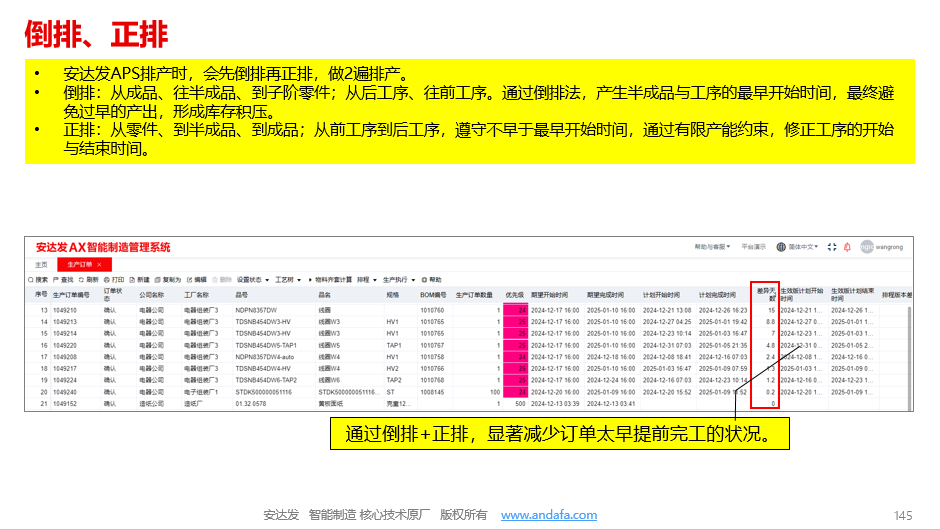The height and width of the screenshot is (530, 940).
Task: Click the 优先级 column header
Action: 514,295
